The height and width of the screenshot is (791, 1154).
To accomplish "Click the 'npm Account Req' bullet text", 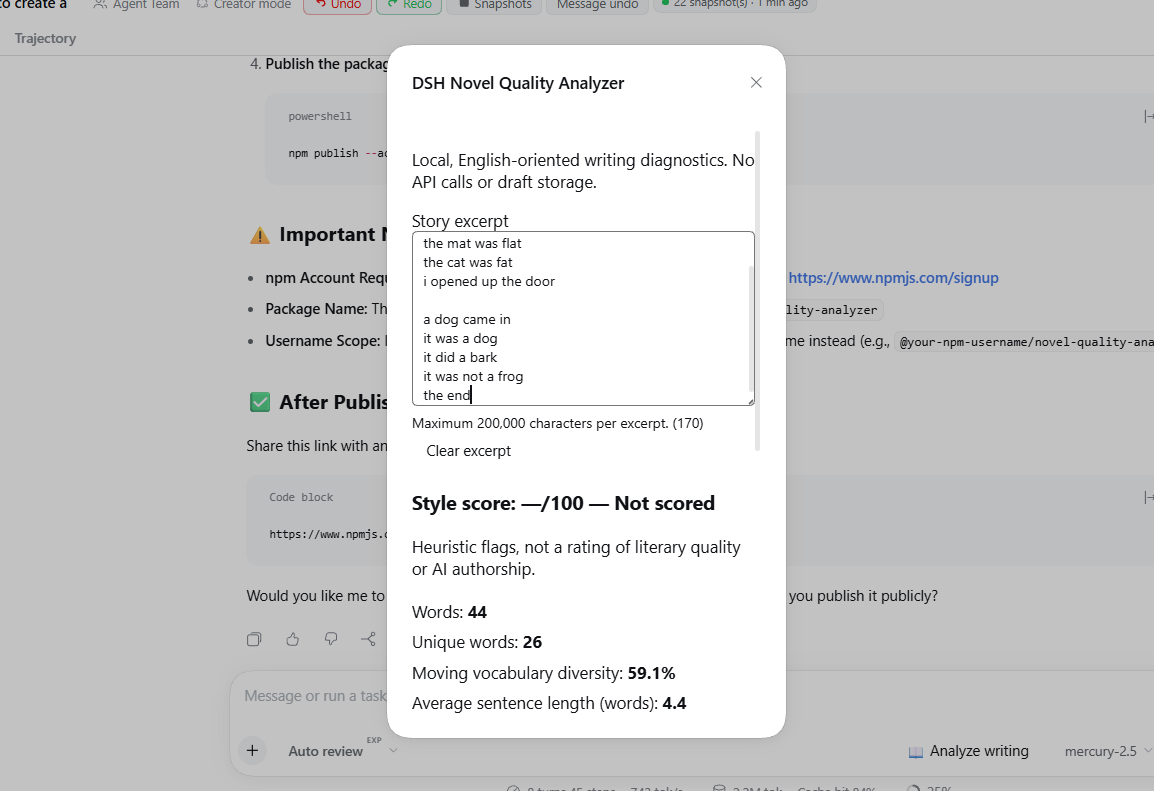I will [x=326, y=278].
